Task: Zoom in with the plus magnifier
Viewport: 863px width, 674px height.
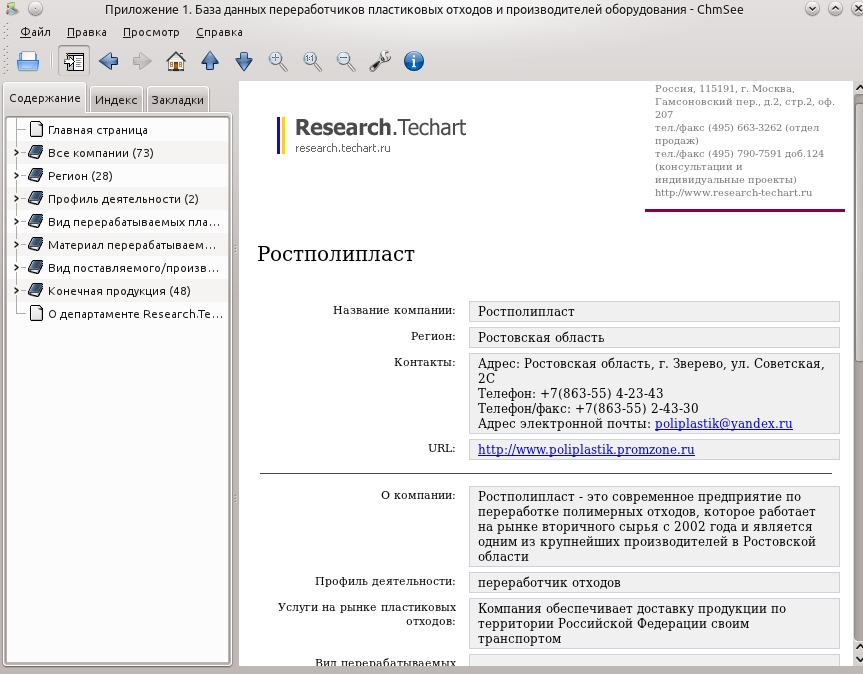Action: pyautogui.click(x=278, y=61)
